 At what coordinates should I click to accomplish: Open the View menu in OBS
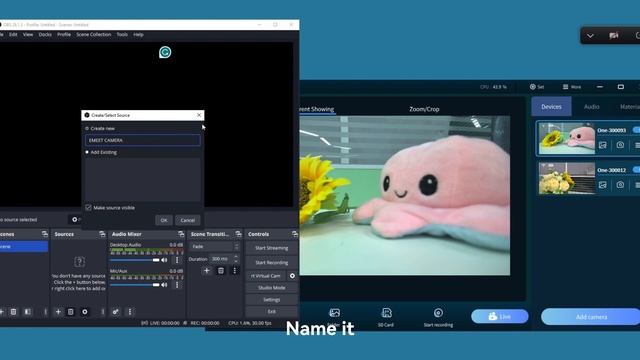point(28,35)
